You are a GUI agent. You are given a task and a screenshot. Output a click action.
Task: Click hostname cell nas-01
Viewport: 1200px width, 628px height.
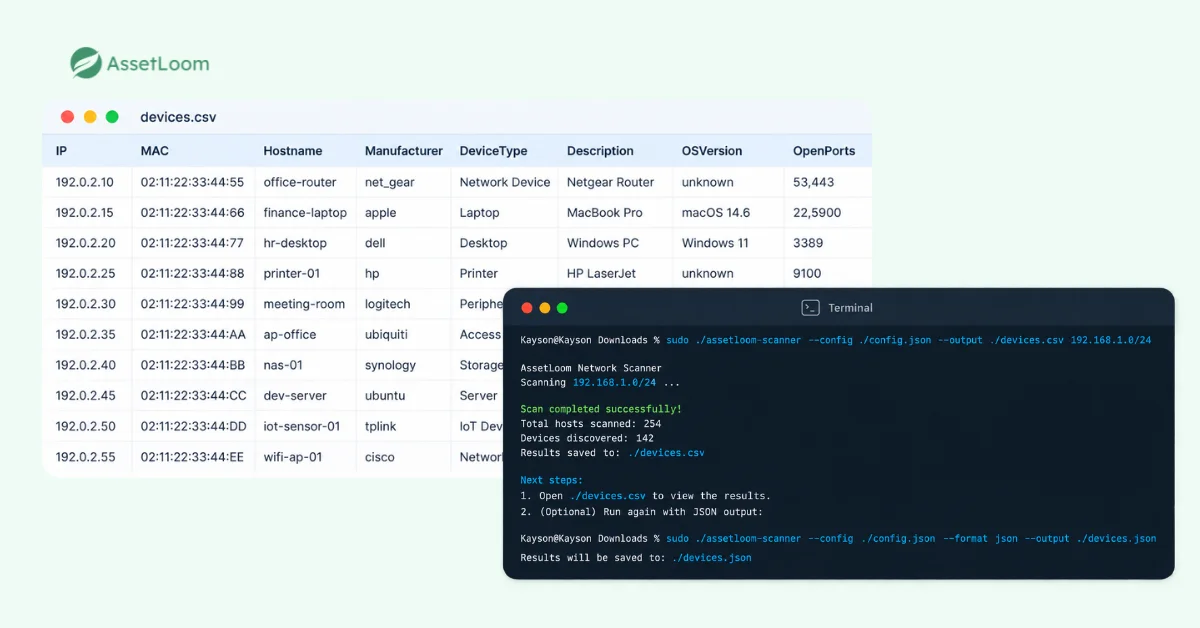[x=283, y=365]
